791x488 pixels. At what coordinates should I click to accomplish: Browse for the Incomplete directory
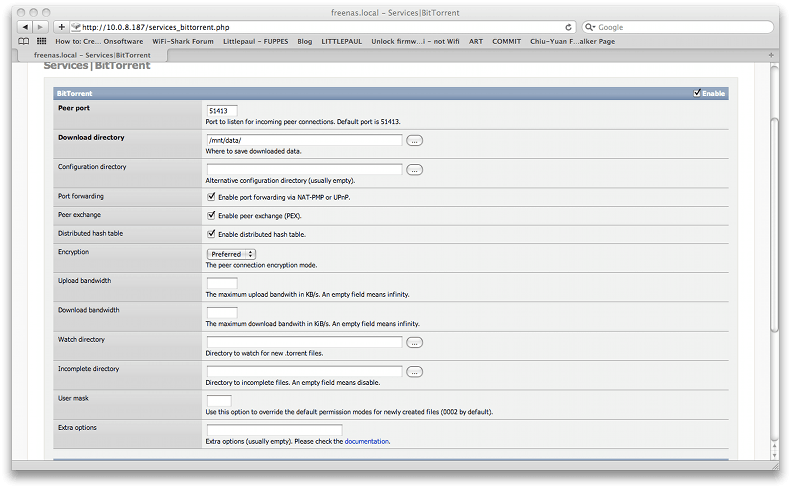(x=414, y=372)
